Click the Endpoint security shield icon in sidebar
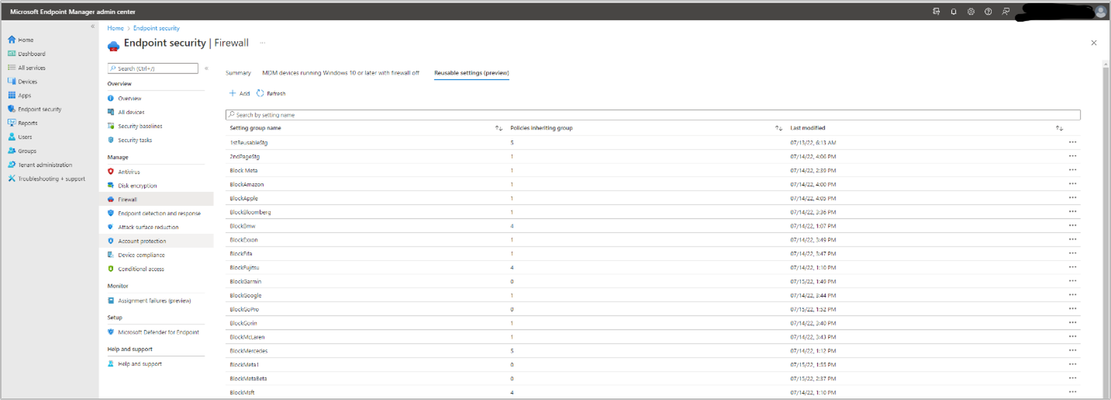Image resolution: width=1111 pixels, height=400 pixels. 11,109
